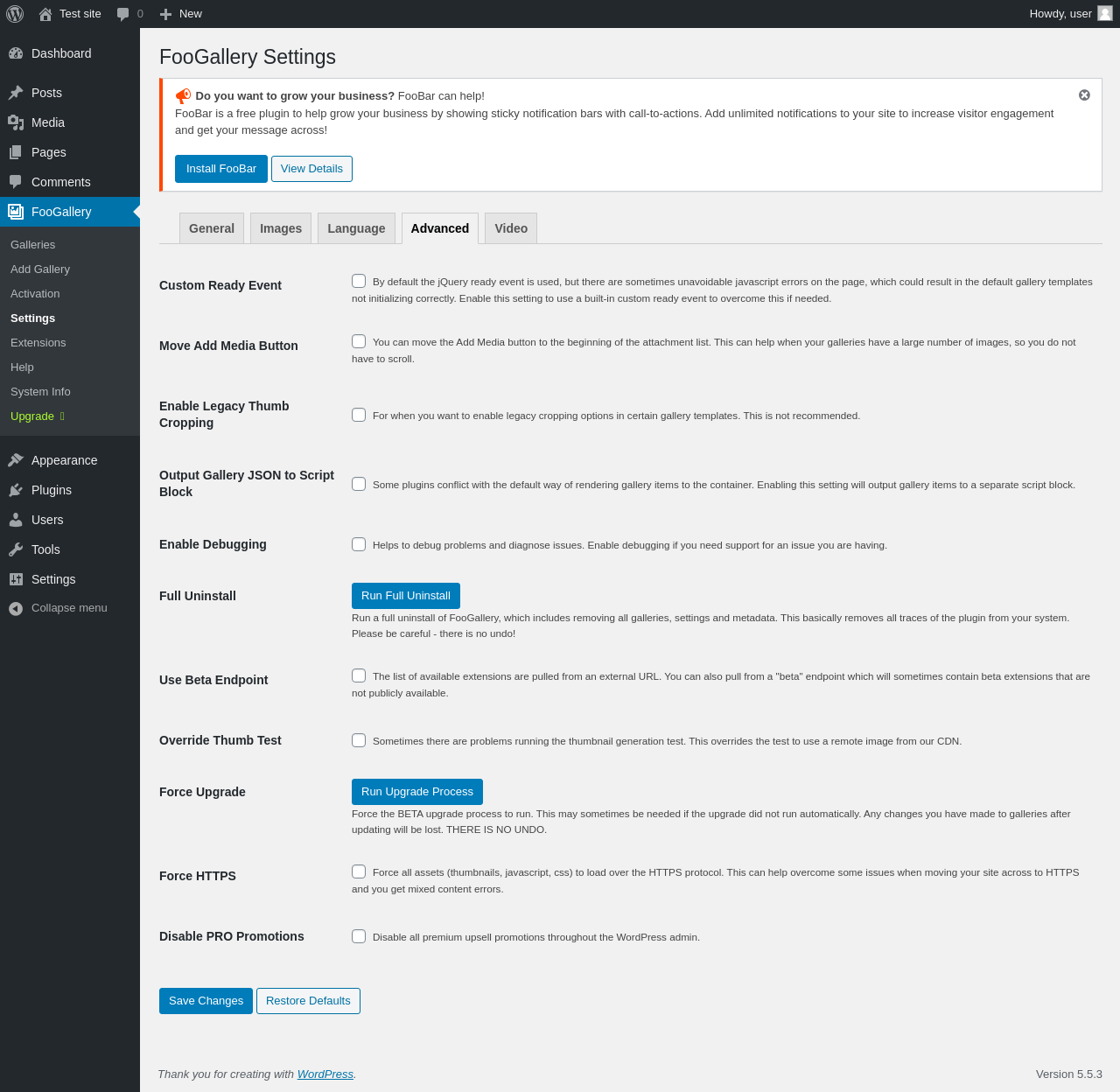Screen dimensions: 1120x1092
Task: Open the comments bubble icon in admin bar
Action: tap(122, 14)
